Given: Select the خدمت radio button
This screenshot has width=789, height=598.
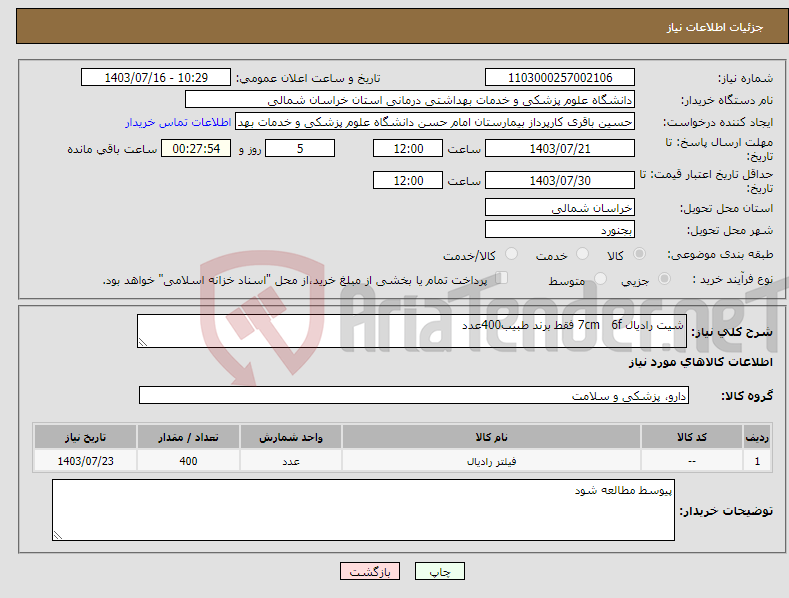Looking at the screenshot, I should pyautogui.click(x=582, y=254).
